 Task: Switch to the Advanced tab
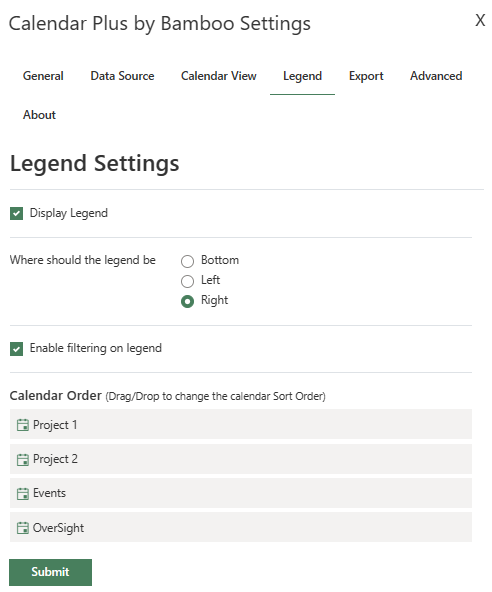click(x=436, y=76)
